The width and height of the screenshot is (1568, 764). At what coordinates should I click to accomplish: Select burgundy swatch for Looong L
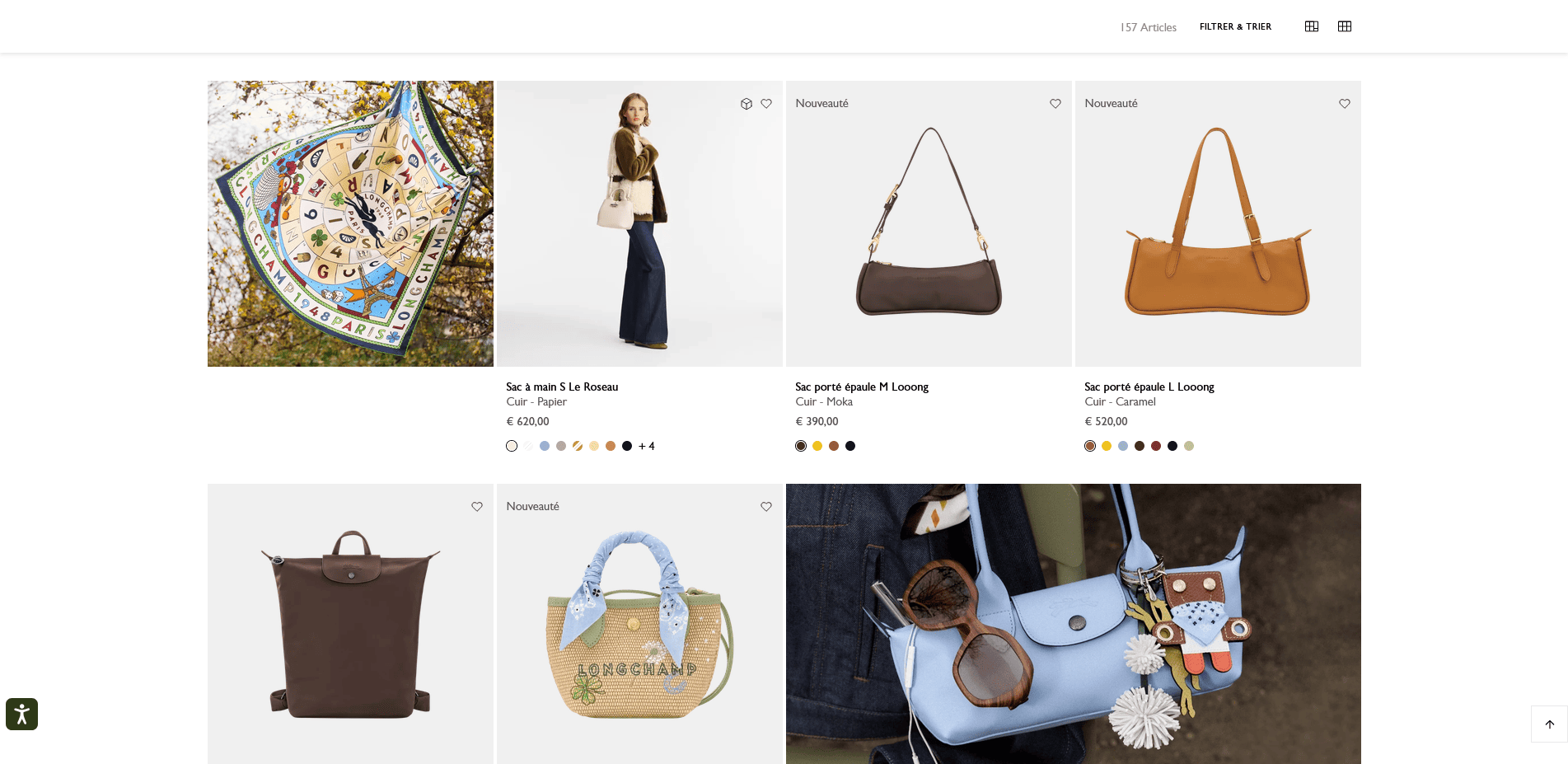[x=1156, y=446]
